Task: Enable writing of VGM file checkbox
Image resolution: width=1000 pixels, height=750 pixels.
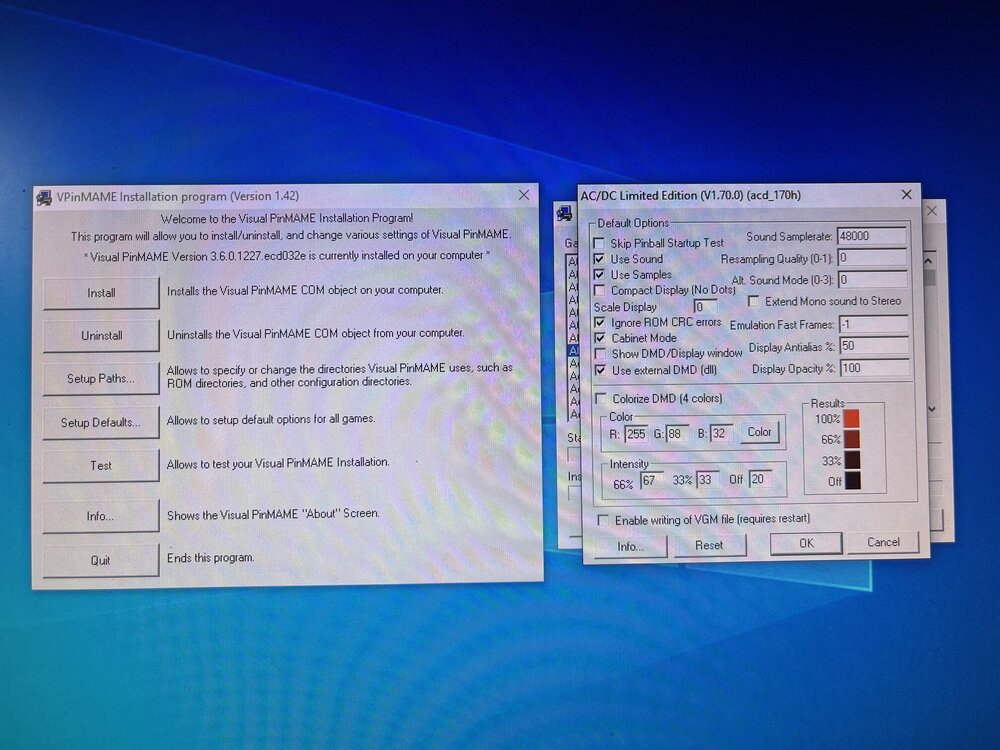Action: pyautogui.click(x=603, y=520)
